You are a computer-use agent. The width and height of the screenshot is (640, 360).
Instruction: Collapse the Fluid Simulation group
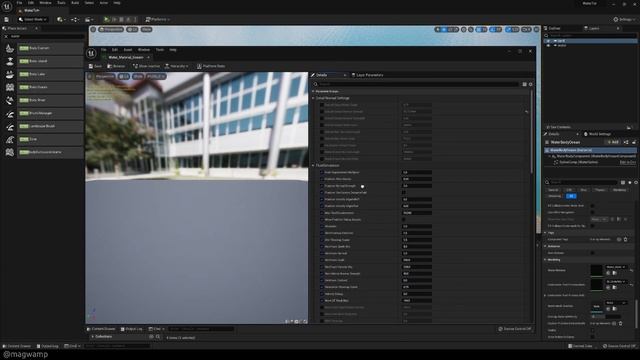pyautogui.click(x=313, y=165)
